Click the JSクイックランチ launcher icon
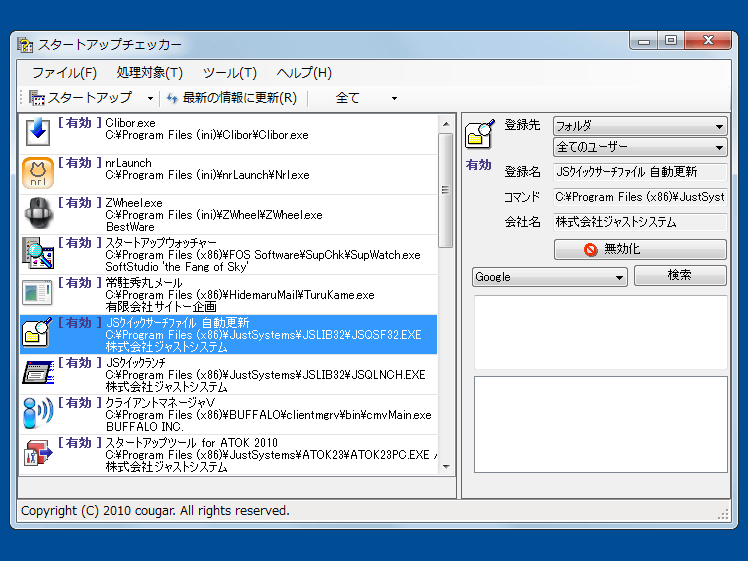 tap(38, 373)
